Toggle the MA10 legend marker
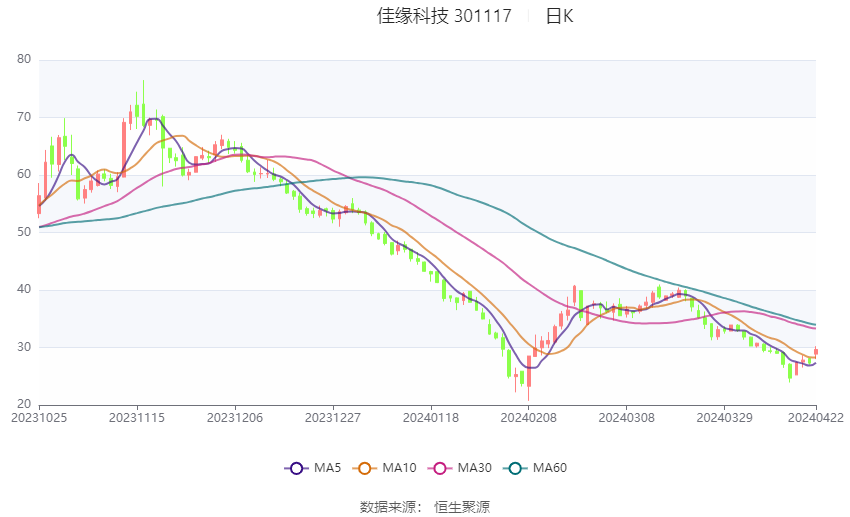This screenshot has height=517, width=850. tap(364, 468)
